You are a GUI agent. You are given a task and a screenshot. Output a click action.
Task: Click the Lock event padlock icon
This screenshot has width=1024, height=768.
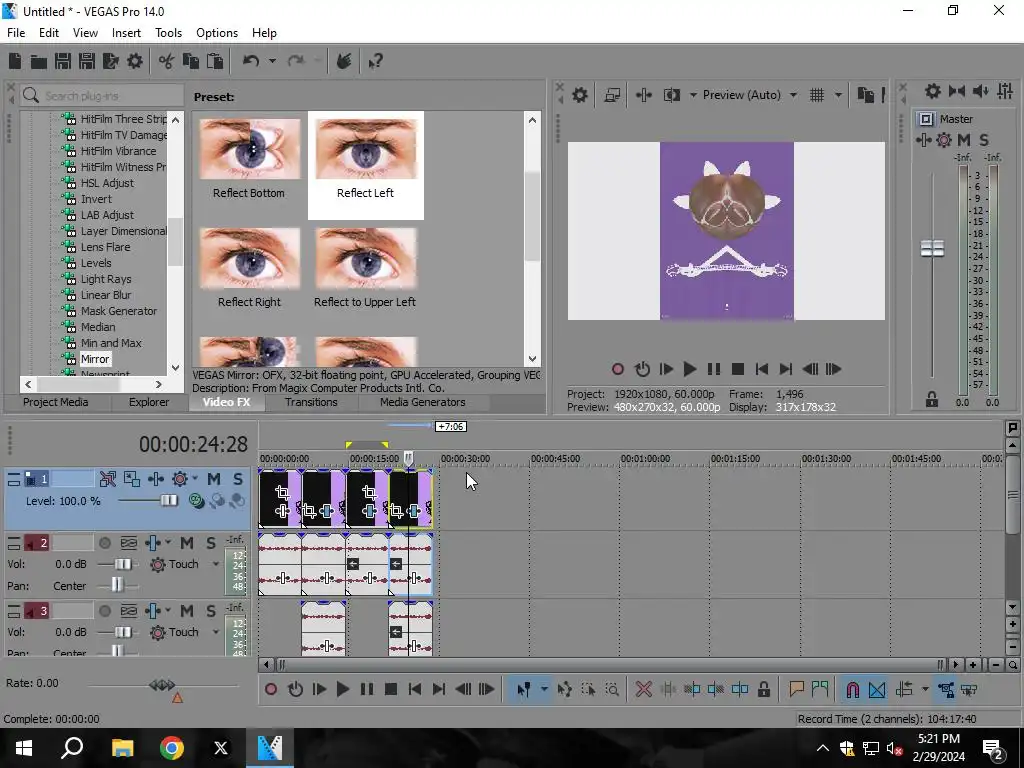pyautogui.click(x=763, y=689)
